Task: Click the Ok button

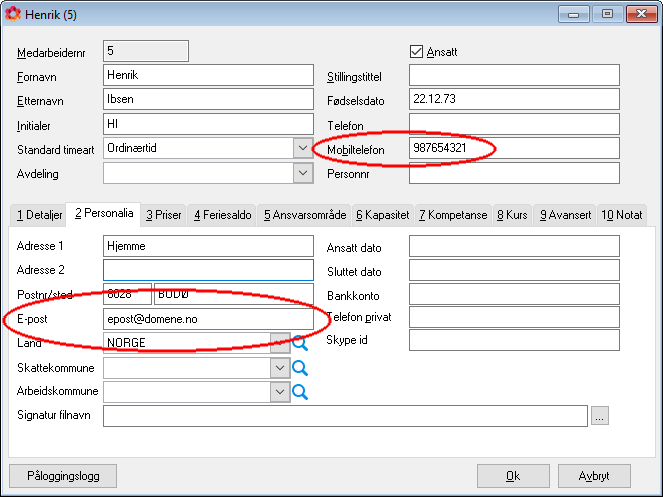Action: pos(513,476)
